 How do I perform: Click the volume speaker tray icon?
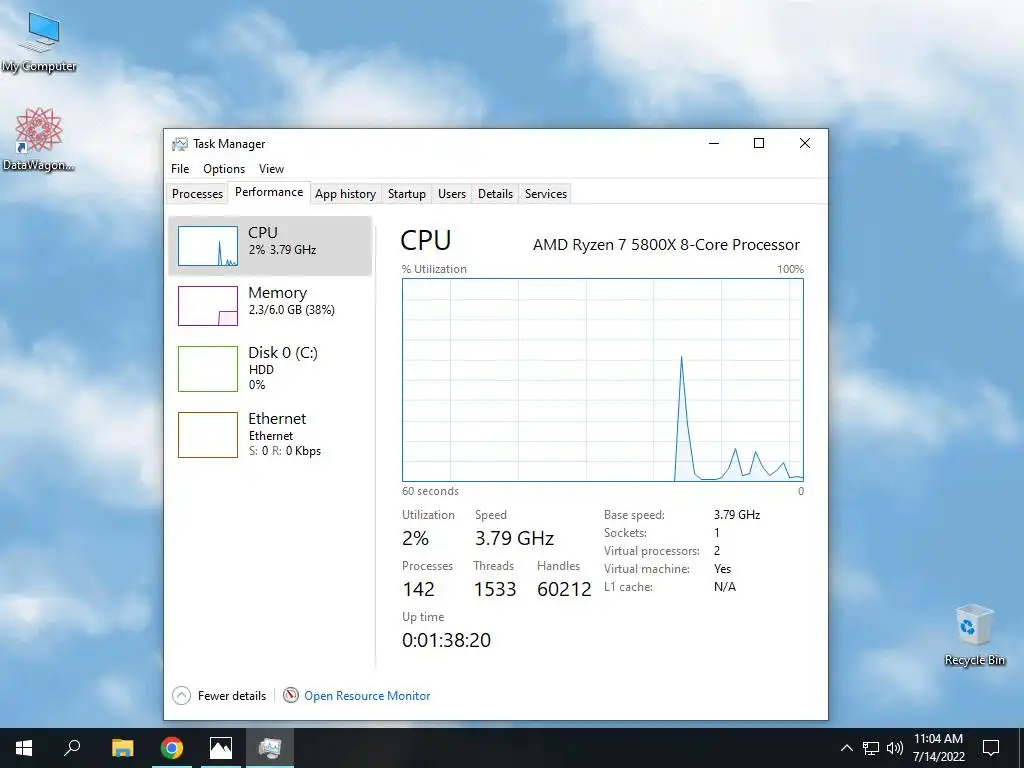click(895, 748)
